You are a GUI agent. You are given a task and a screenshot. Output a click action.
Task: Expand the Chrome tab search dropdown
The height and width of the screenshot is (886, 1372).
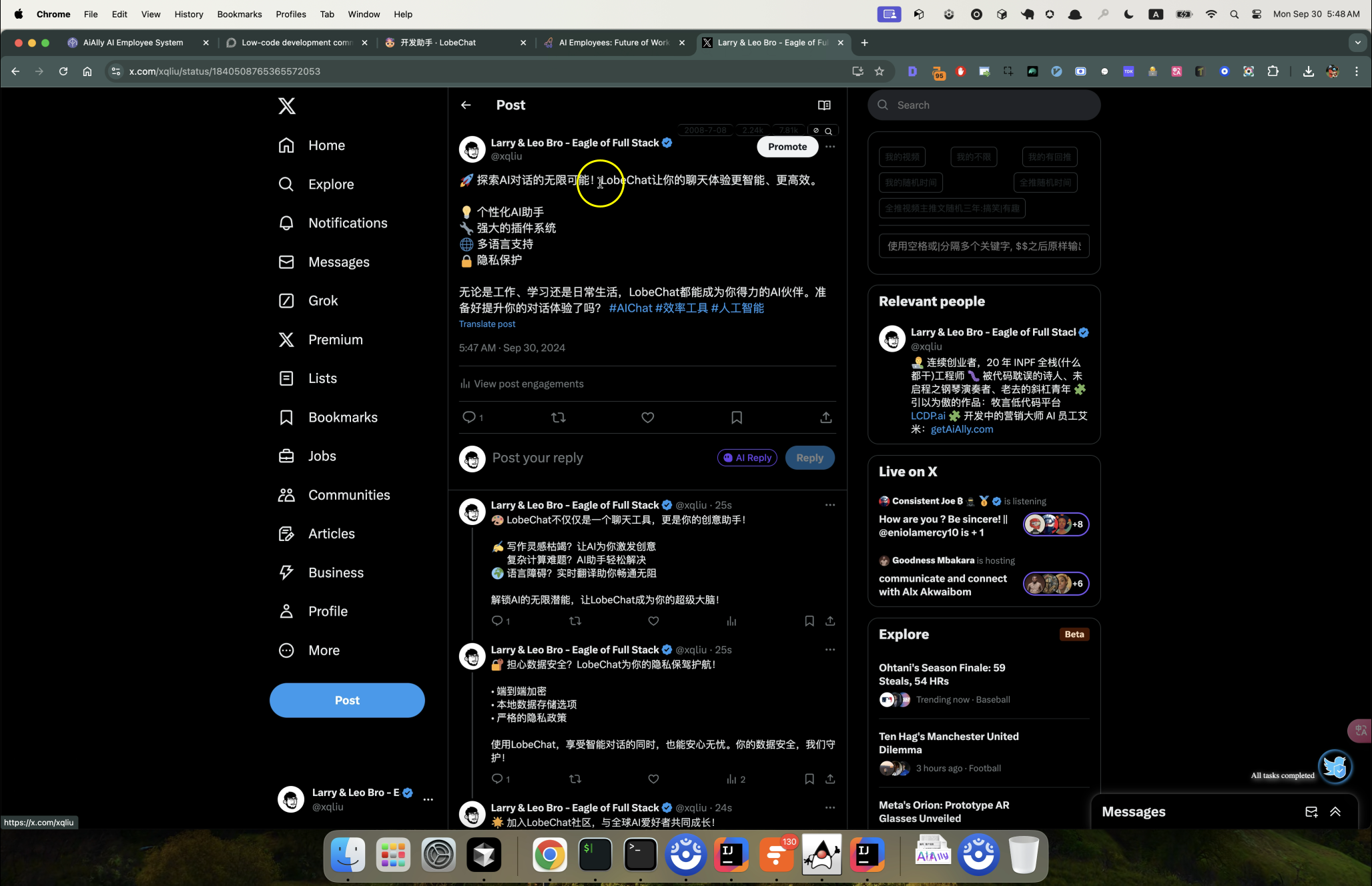coord(1357,43)
